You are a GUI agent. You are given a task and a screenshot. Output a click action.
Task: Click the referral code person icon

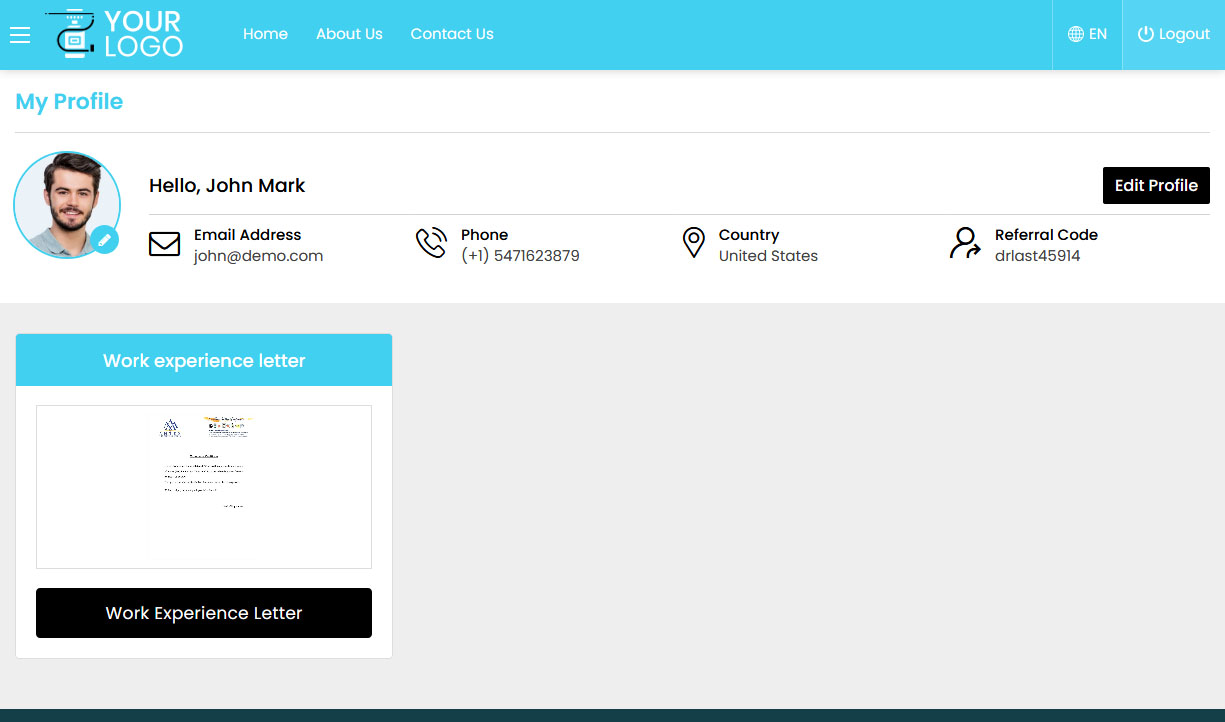tap(965, 243)
